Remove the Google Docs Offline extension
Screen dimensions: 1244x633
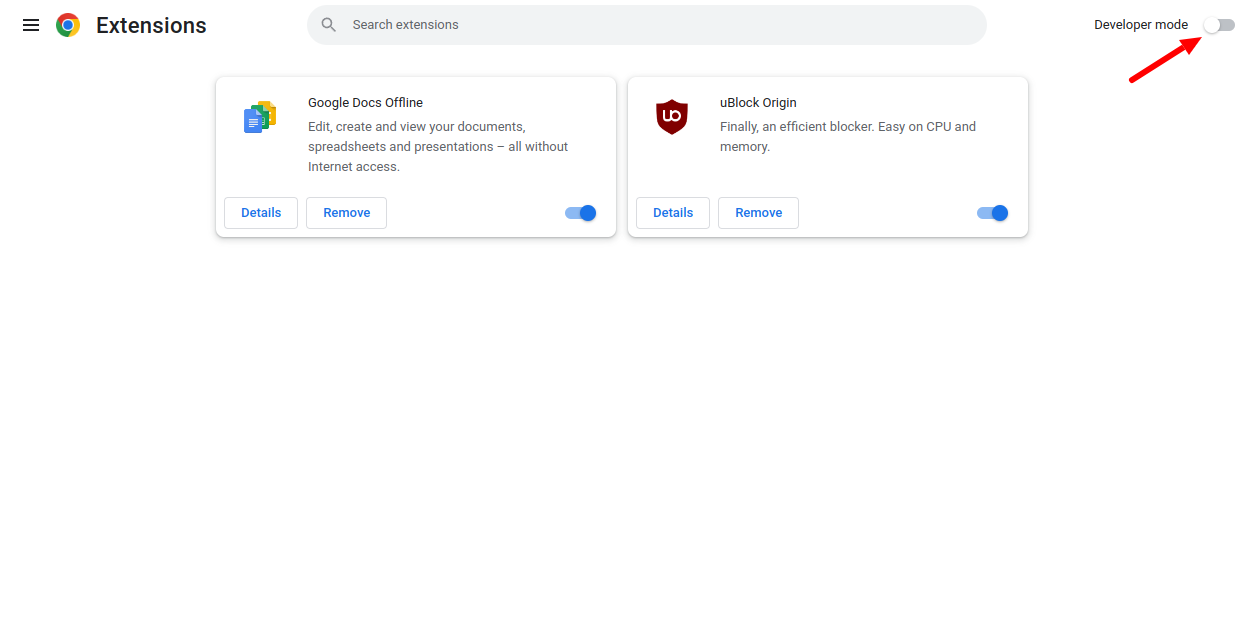tap(346, 213)
